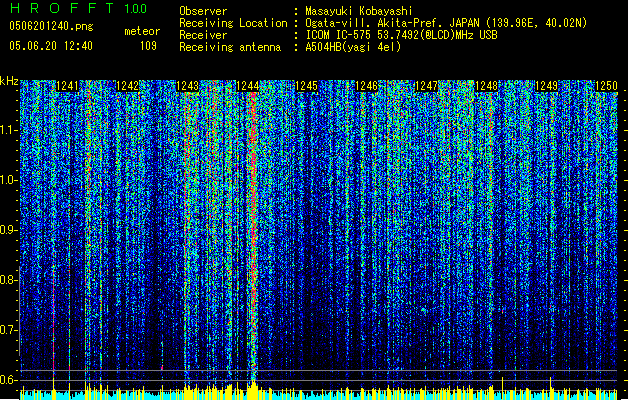Click the 0.8 kHz axis tick label
629x400 pixels.
click(9, 280)
